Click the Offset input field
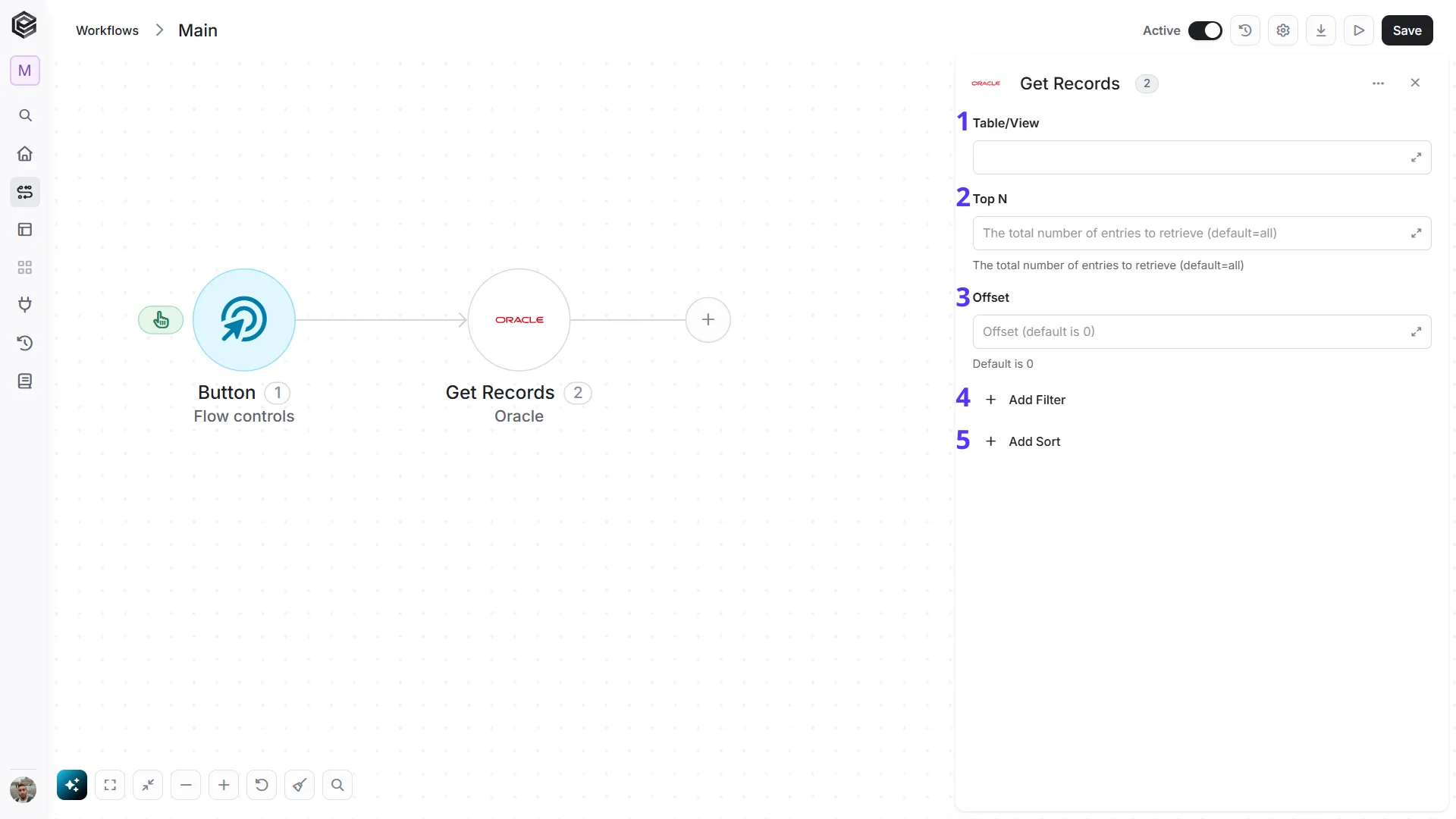 1201,332
